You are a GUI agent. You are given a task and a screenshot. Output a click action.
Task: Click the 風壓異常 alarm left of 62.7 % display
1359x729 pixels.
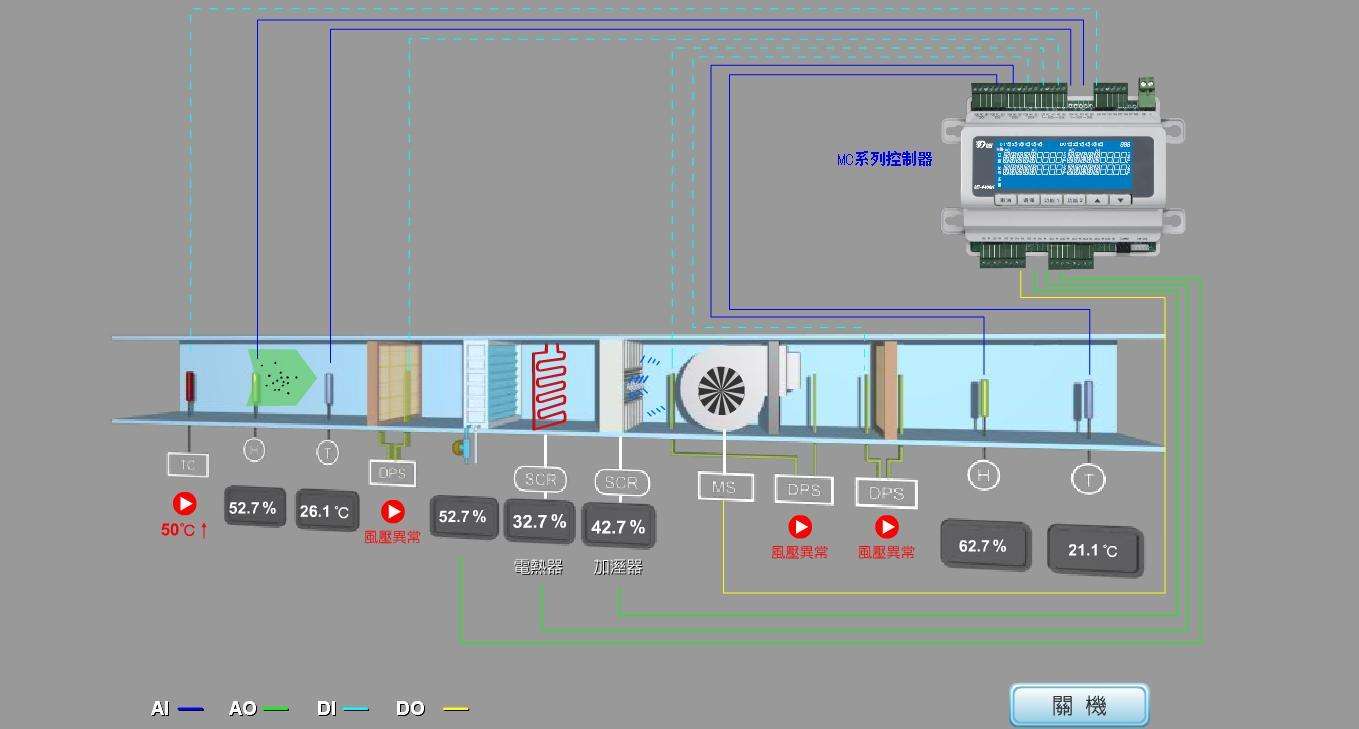coord(886,527)
